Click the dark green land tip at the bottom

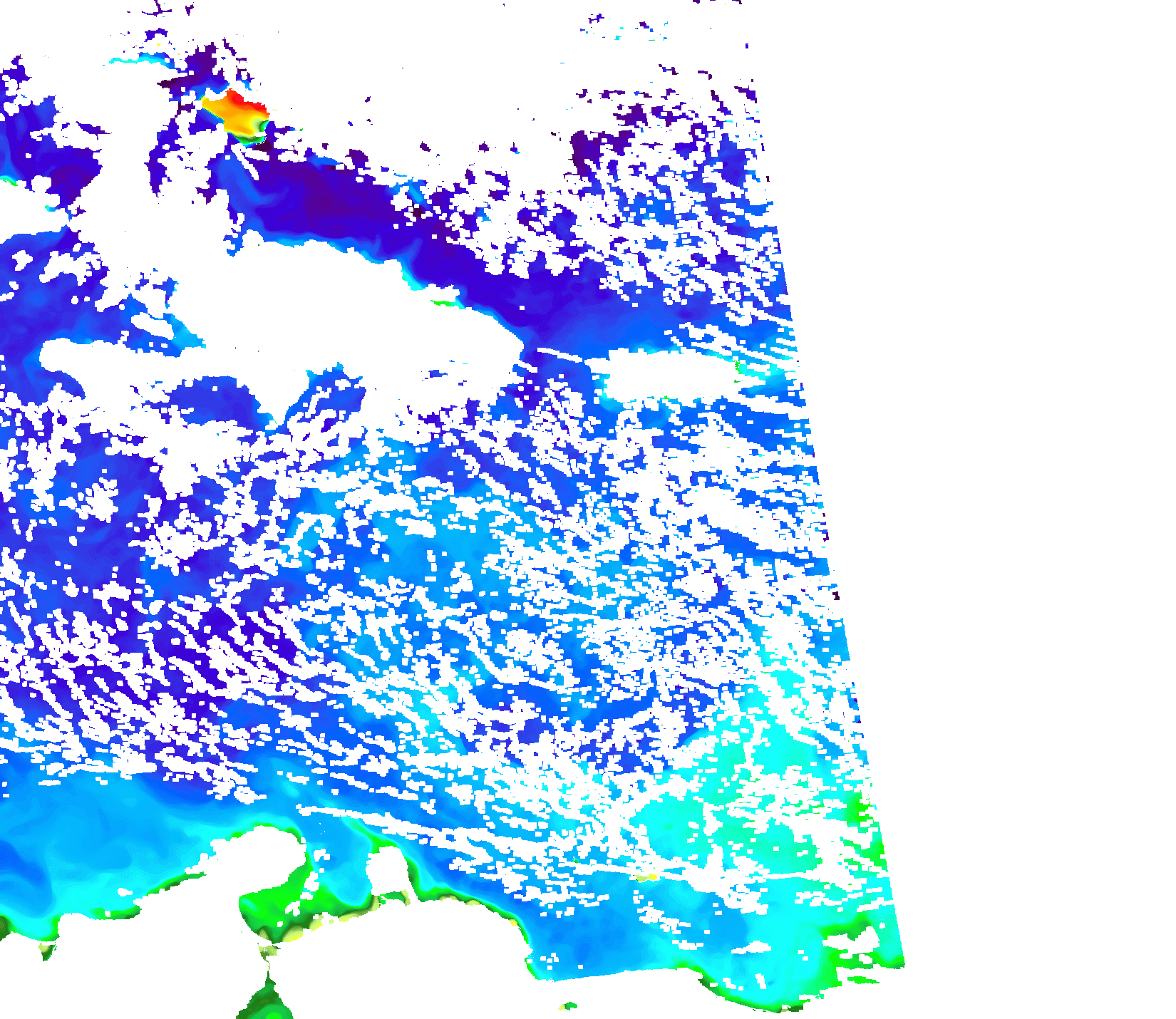(x=267, y=1001)
